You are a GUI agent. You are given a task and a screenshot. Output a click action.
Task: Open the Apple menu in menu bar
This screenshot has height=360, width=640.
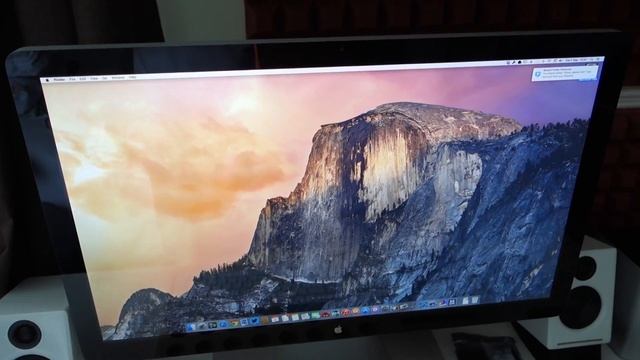coord(47,80)
